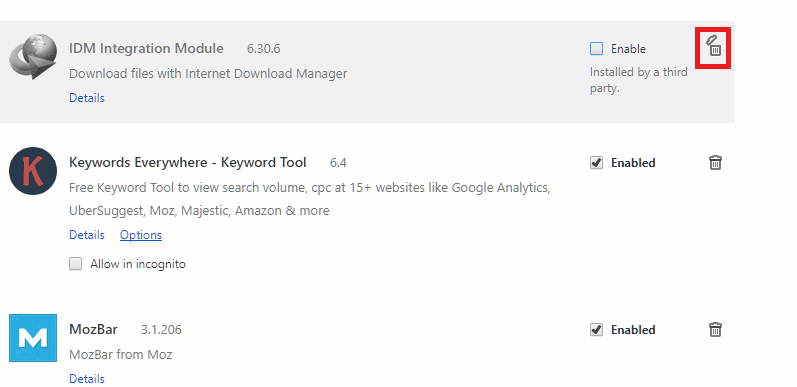Click the IDM globe extension icon
The height and width of the screenshot is (387, 797).
coord(33,56)
